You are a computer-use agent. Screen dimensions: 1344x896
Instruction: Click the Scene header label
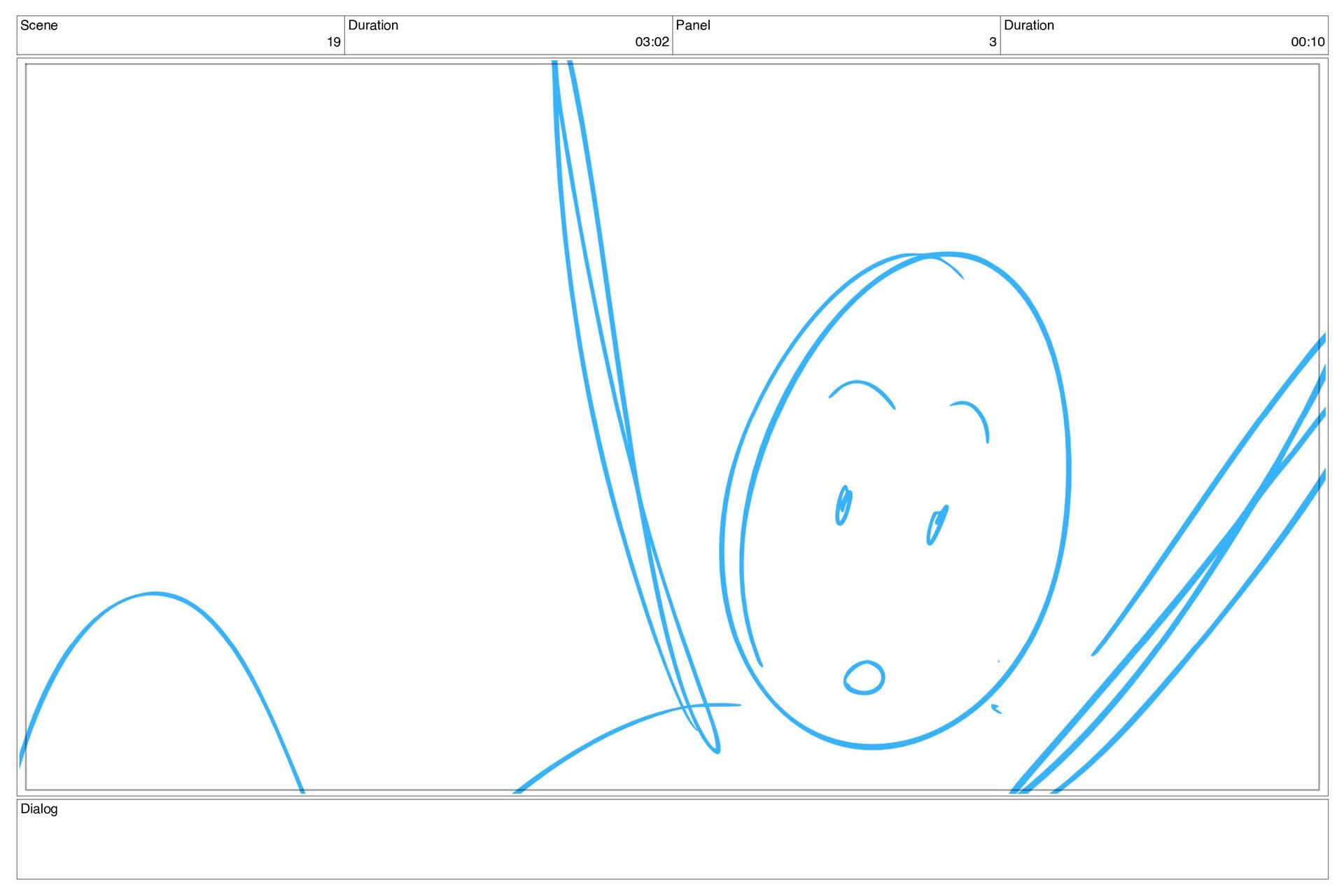tap(39, 25)
